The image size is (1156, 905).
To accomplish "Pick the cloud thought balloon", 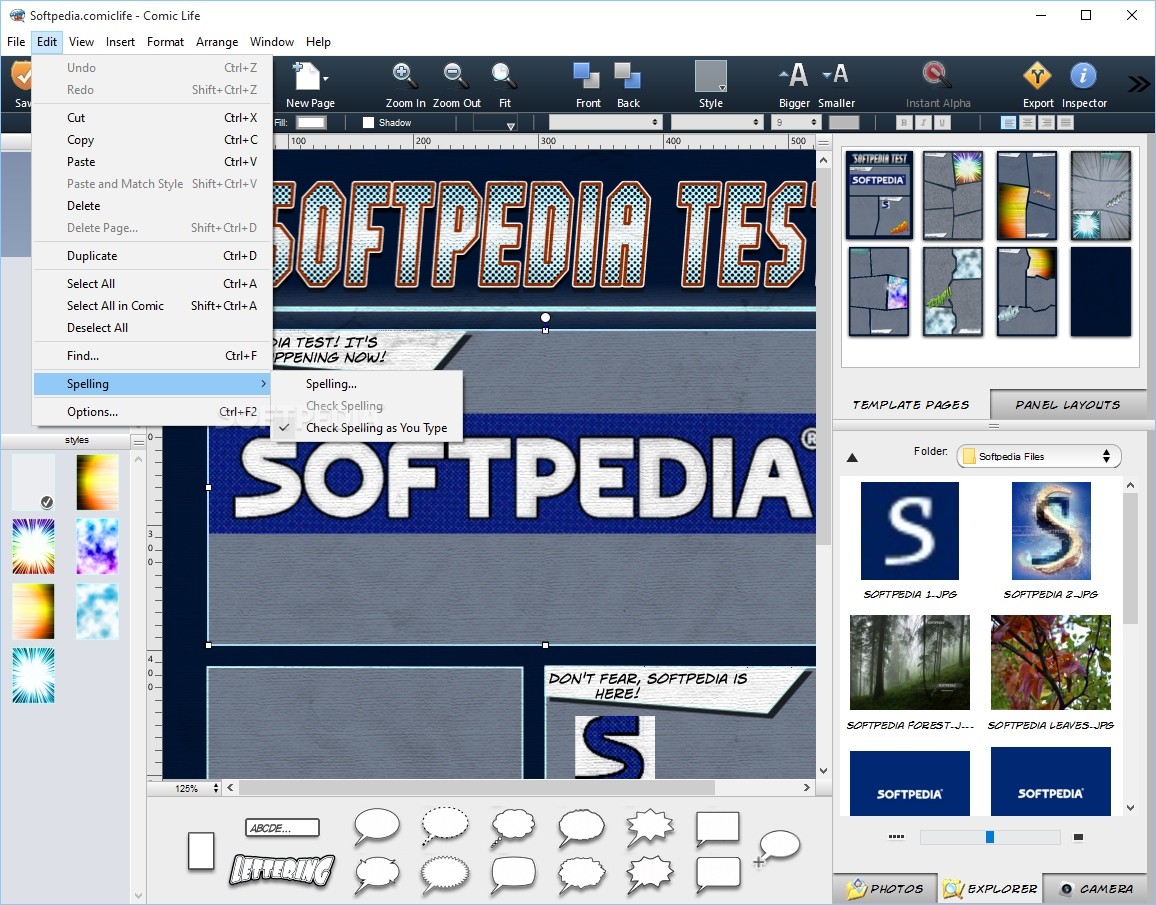I will tap(513, 826).
